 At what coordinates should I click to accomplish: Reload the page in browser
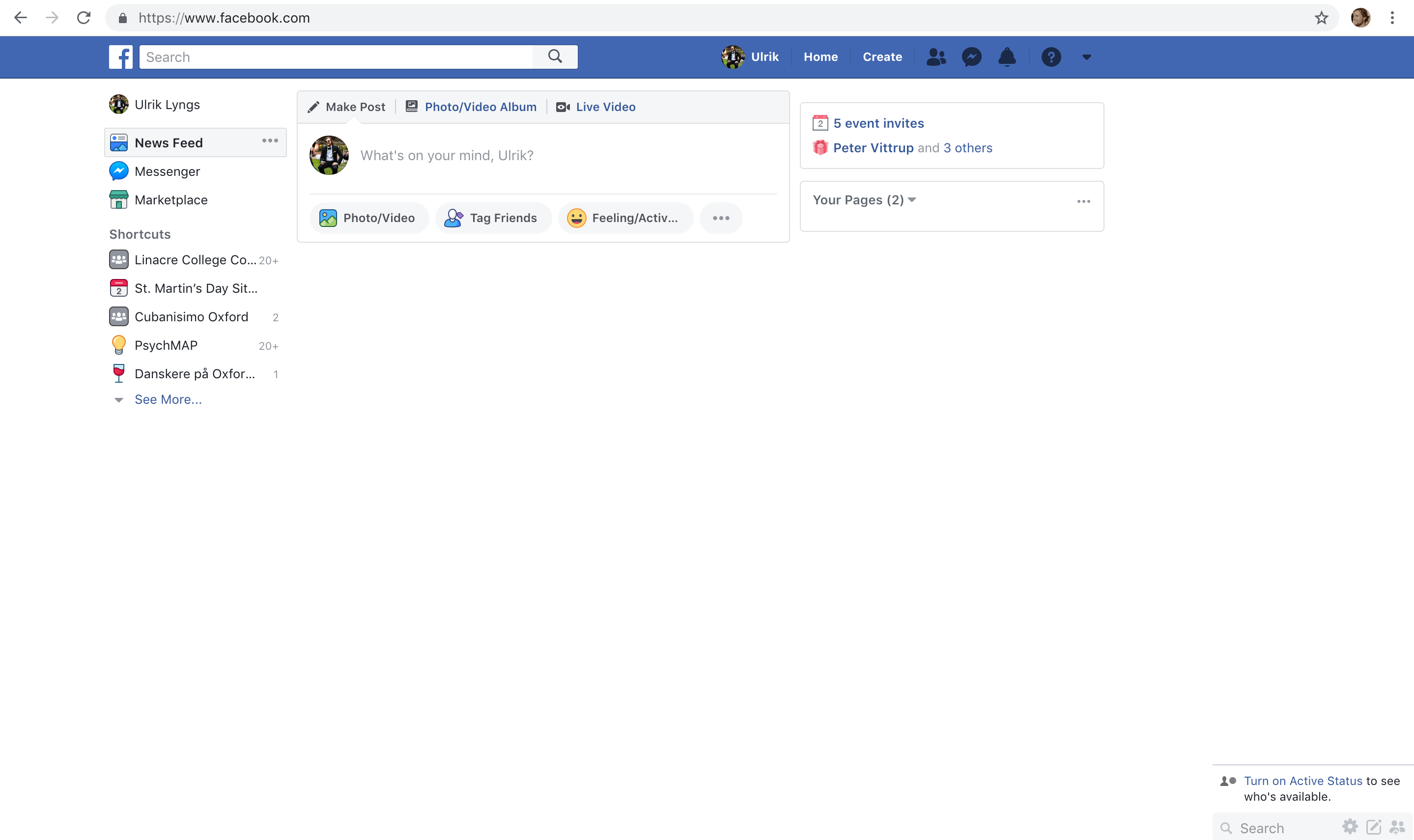tap(84, 18)
